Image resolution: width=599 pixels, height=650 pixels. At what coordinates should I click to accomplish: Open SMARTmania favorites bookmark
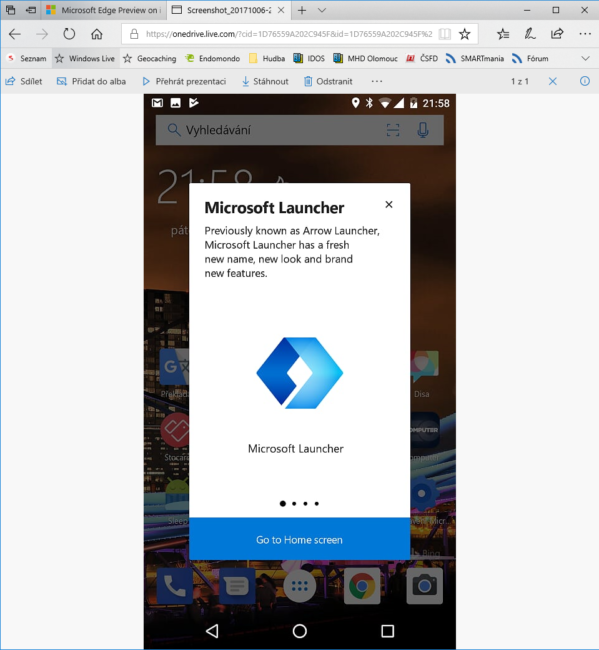point(475,58)
